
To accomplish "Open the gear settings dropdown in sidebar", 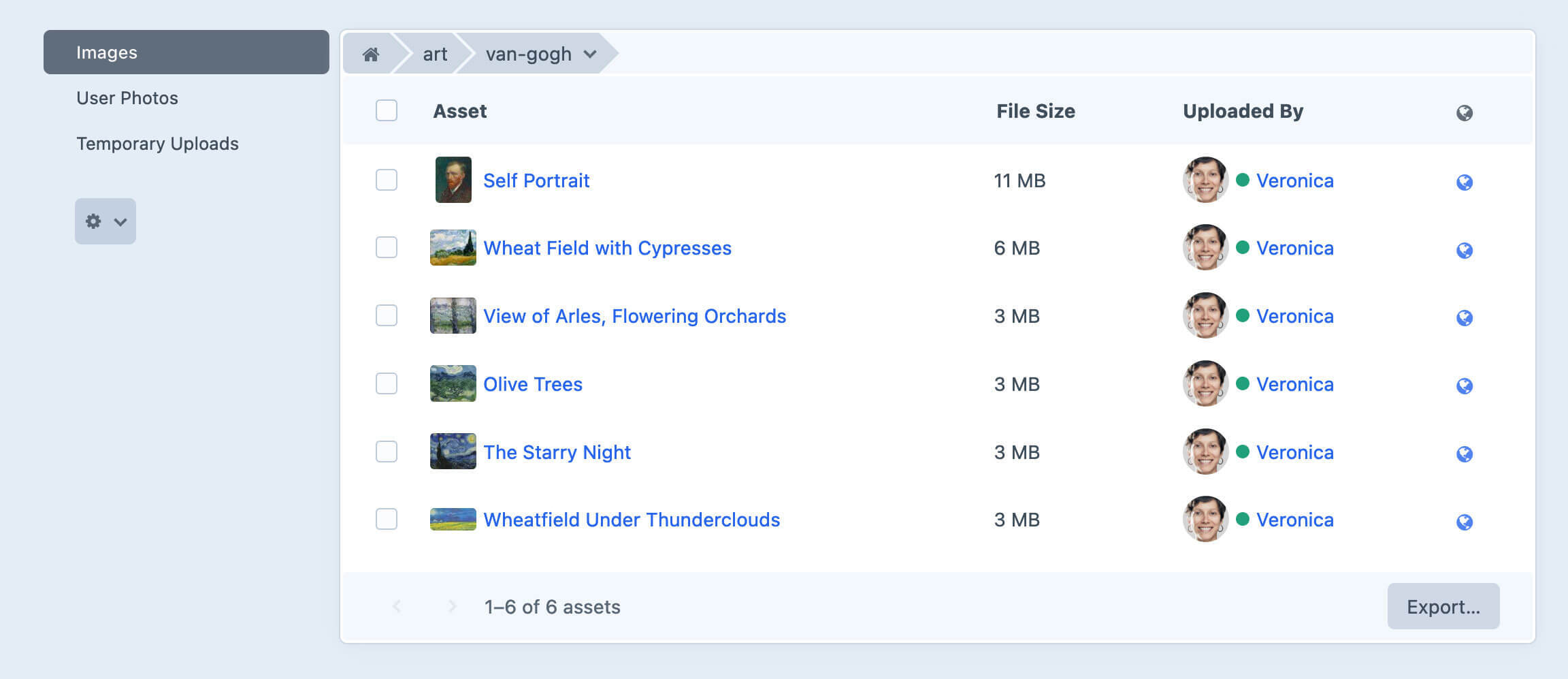I will click(105, 221).
